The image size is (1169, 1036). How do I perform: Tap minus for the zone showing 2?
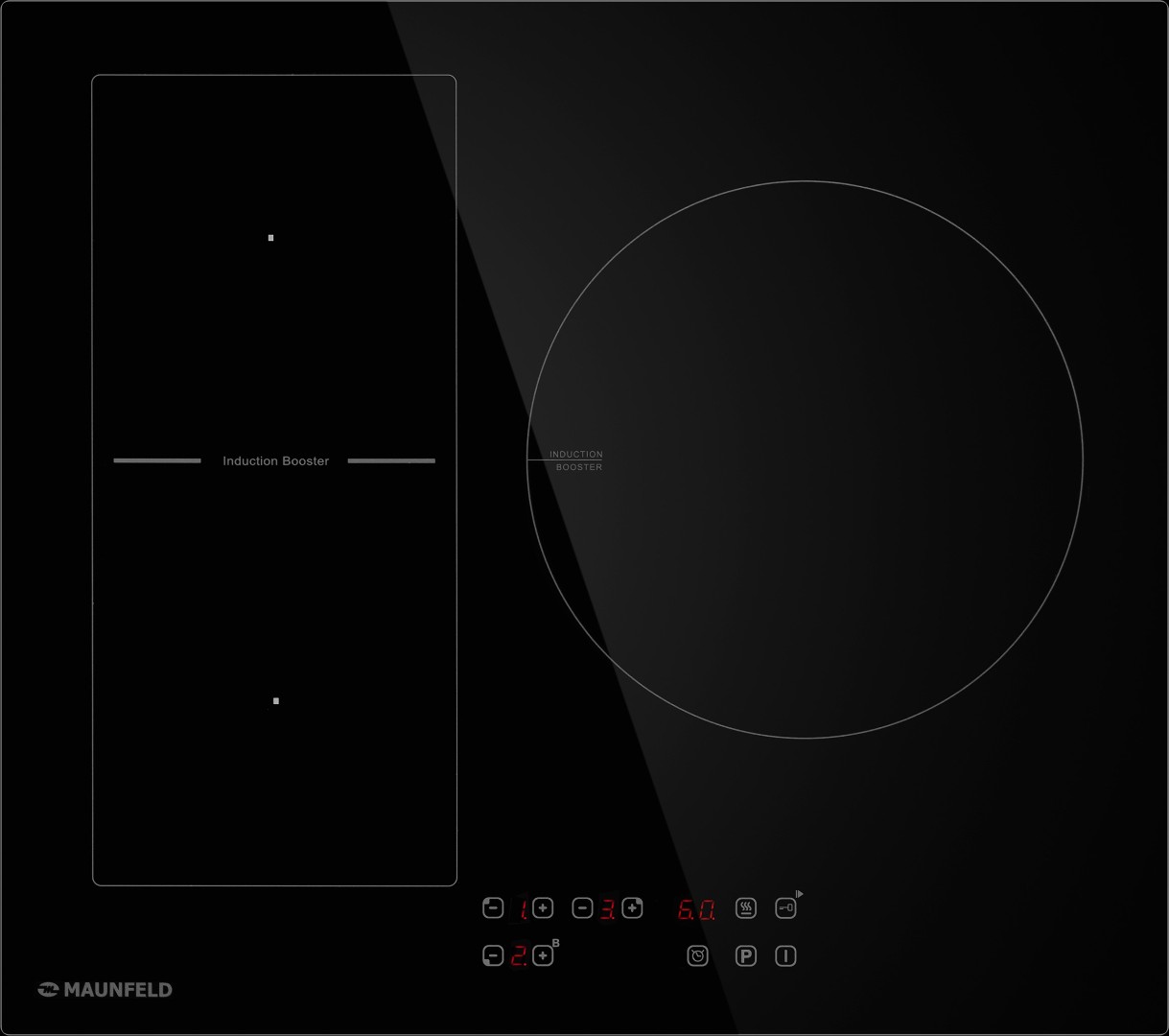(493, 955)
